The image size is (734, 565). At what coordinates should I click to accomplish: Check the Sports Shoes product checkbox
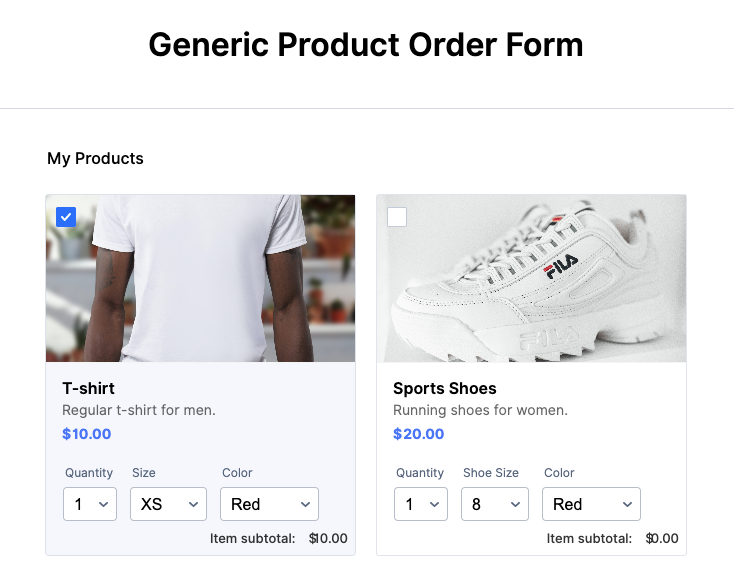(397, 216)
